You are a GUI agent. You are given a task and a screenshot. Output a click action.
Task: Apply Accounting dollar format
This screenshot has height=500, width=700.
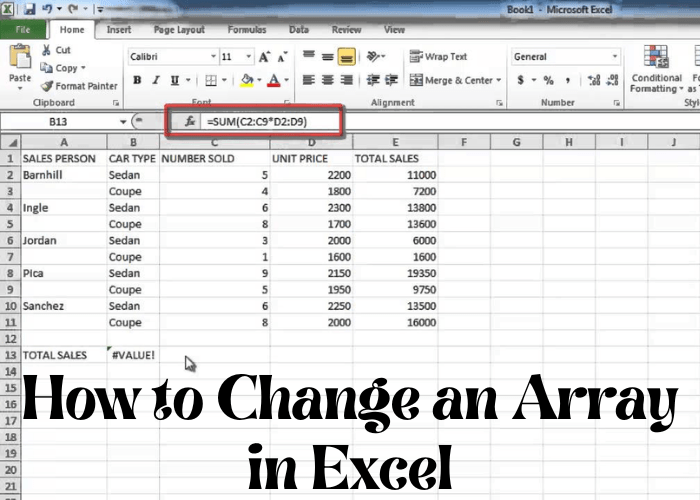(x=521, y=80)
